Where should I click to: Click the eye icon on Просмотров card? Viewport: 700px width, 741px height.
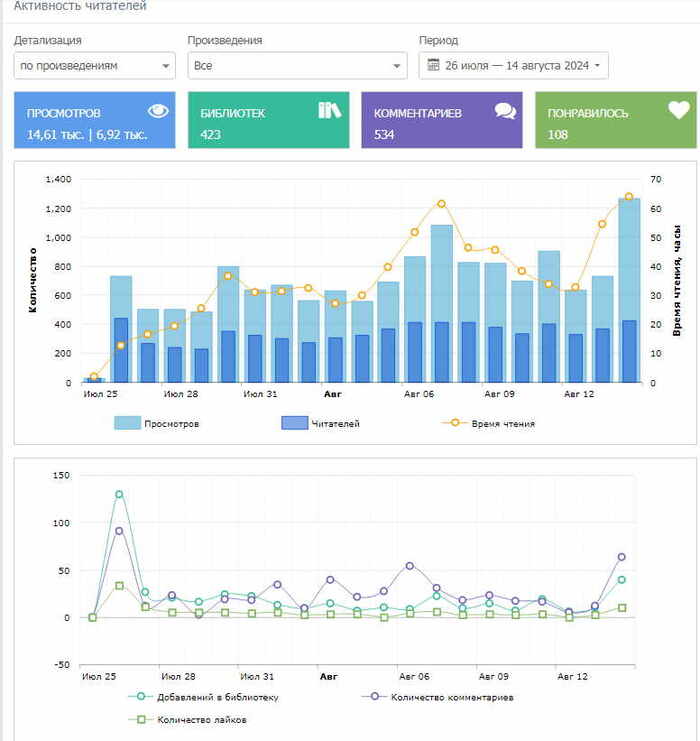158,111
